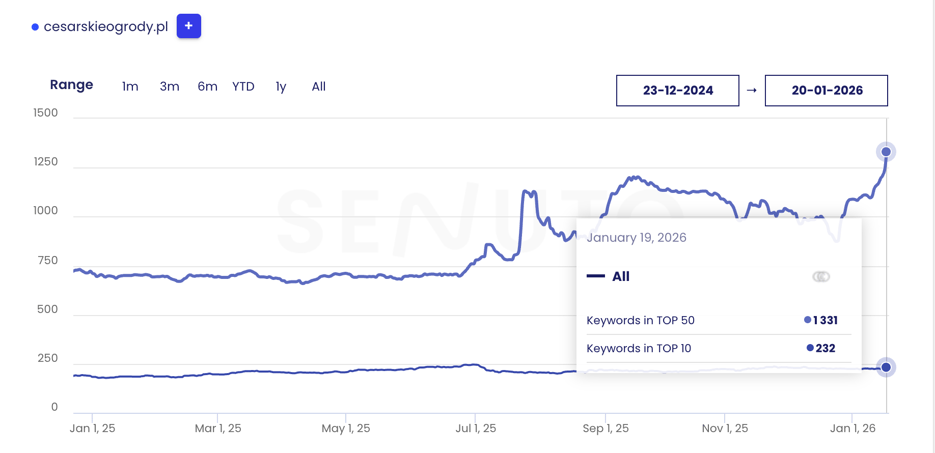Image resolution: width=935 pixels, height=453 pixels.
Task: Select the 1y range option
Action: click(281, 87)
